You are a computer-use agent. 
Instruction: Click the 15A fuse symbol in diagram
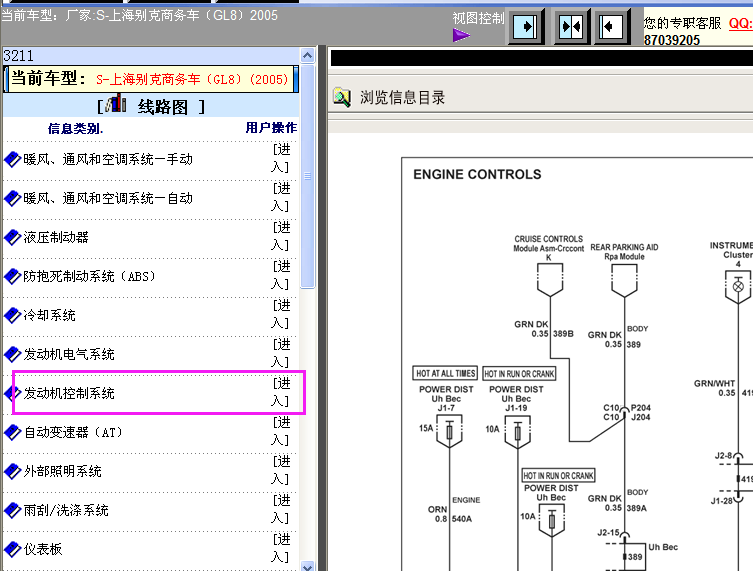point(449,431)
